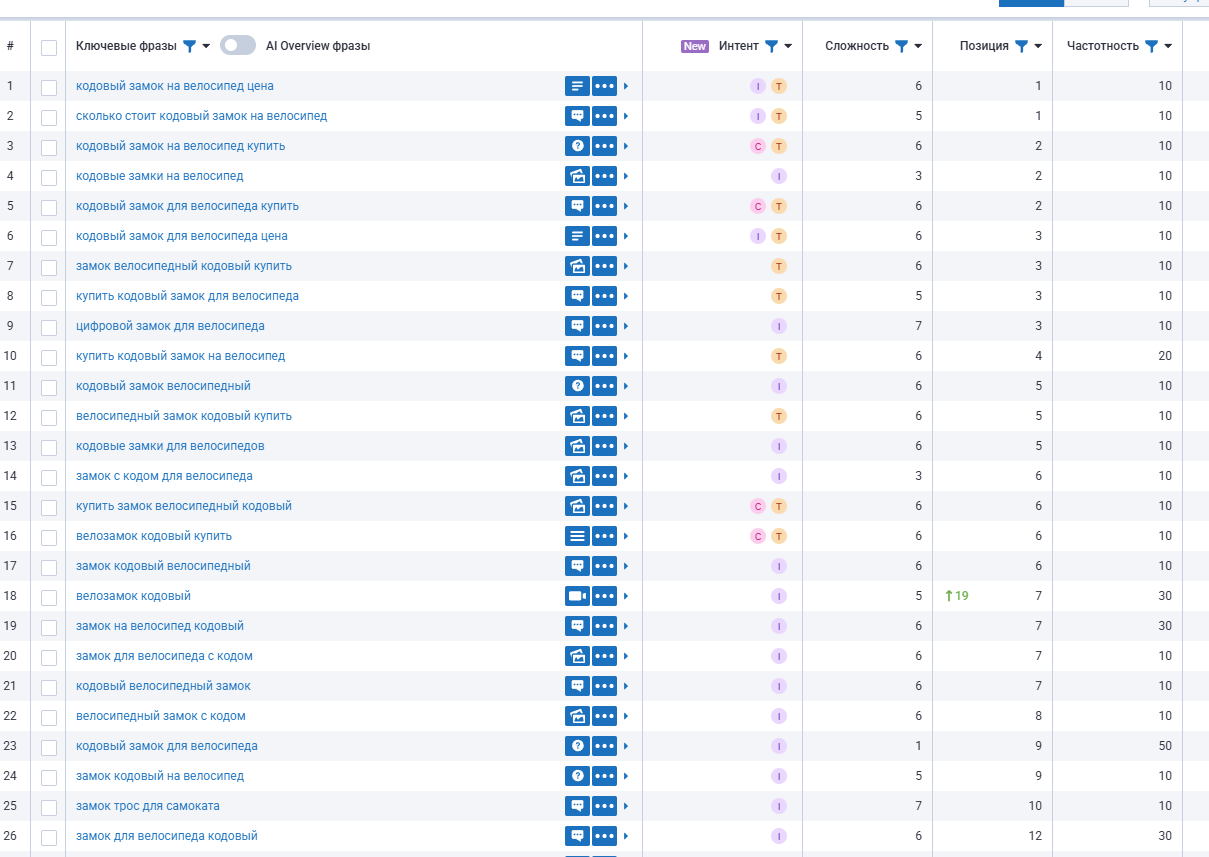Expand arrow for 'купить кодовый замок на велосипед'

pos(626,356)
